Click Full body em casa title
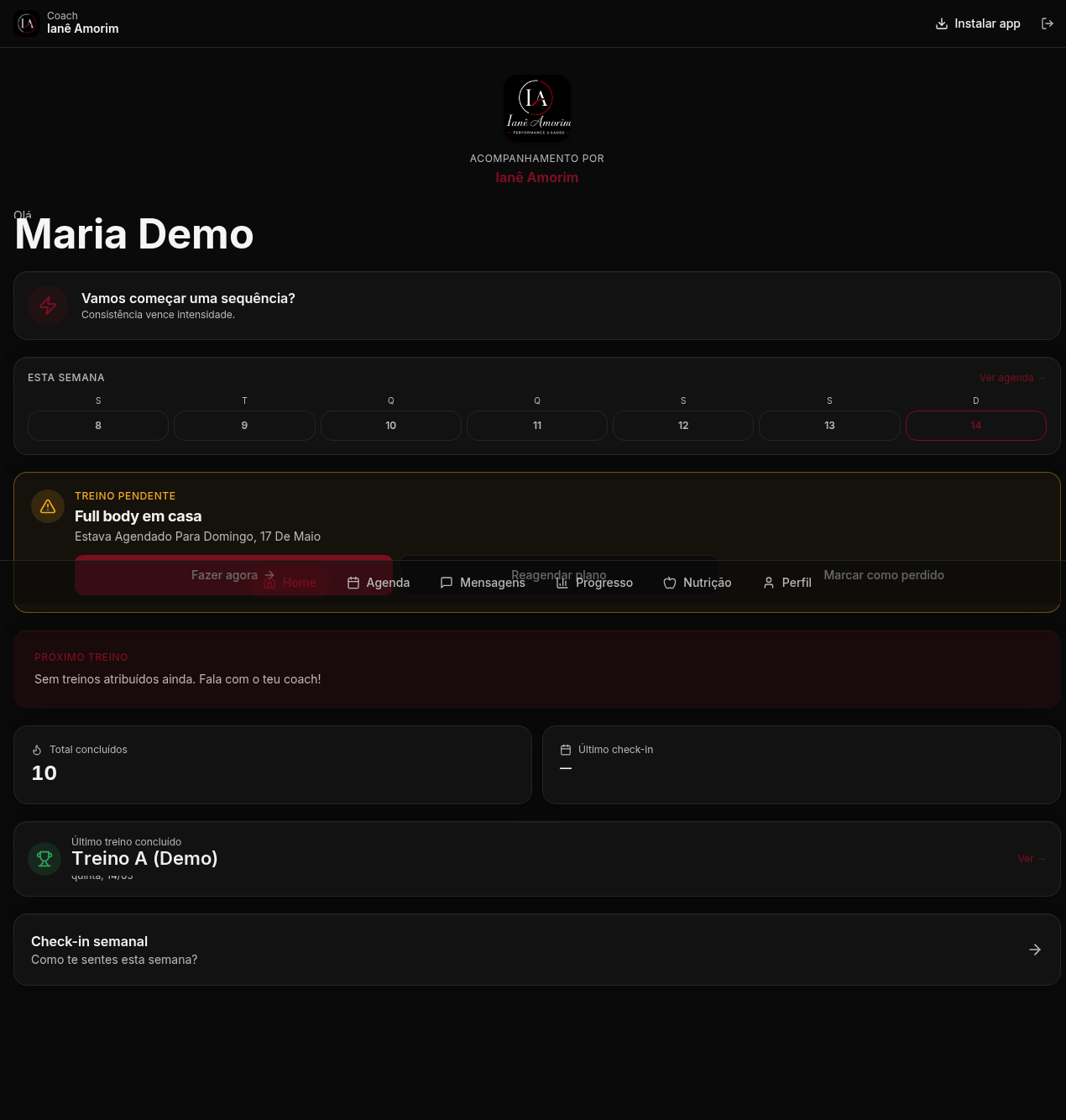Screen dimensions: 1066x1120 (x=138, y=516)
